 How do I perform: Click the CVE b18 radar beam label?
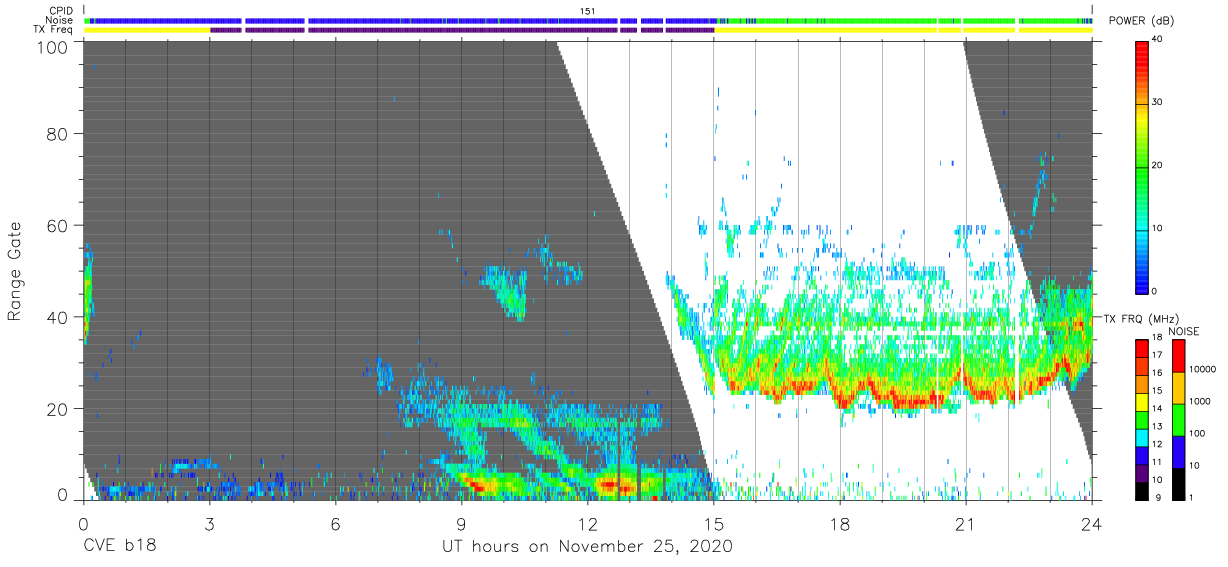(118, 547)
